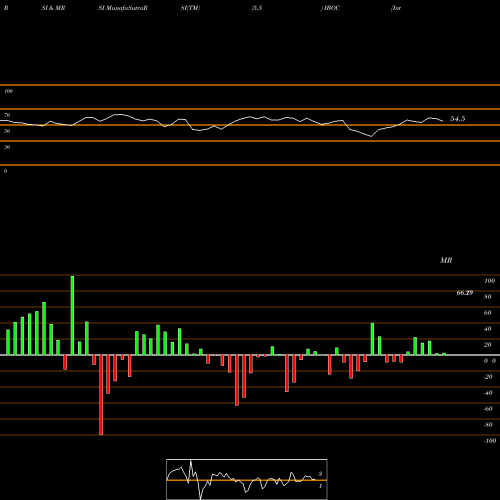500x500 pixels.
Task: Click the 20 label on the MR axis
Action: pyautogui.click(x=488, y=345)
